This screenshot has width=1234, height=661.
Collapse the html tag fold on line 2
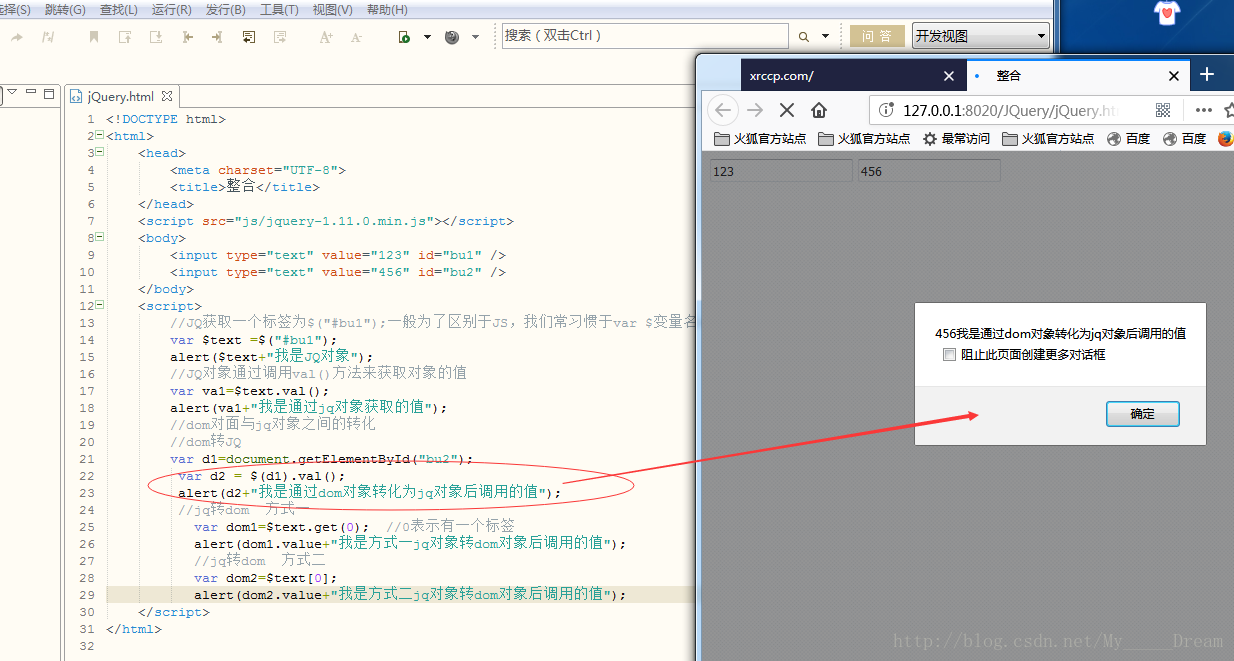tap(100, 136)
